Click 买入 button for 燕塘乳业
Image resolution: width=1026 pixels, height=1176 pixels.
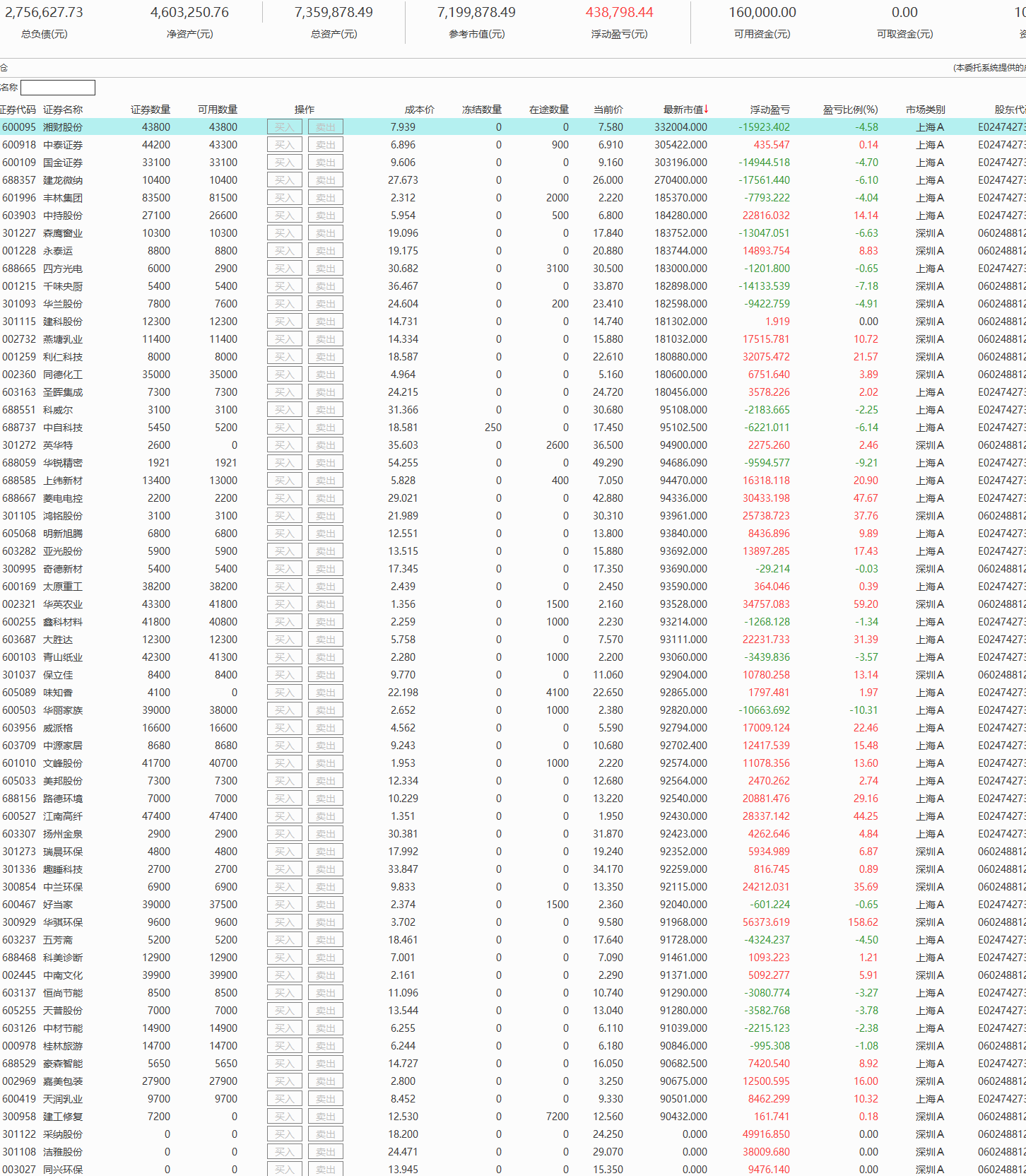285,339
